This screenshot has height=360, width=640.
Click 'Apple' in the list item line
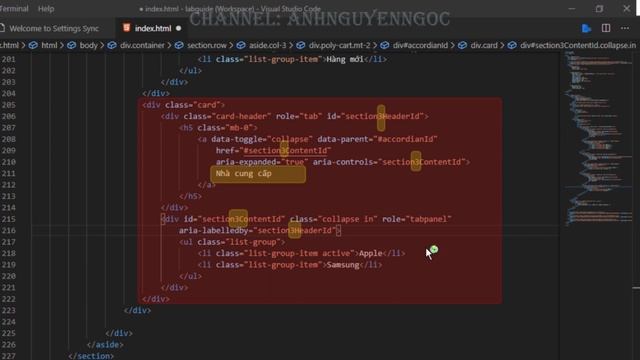tap(371, 253)
